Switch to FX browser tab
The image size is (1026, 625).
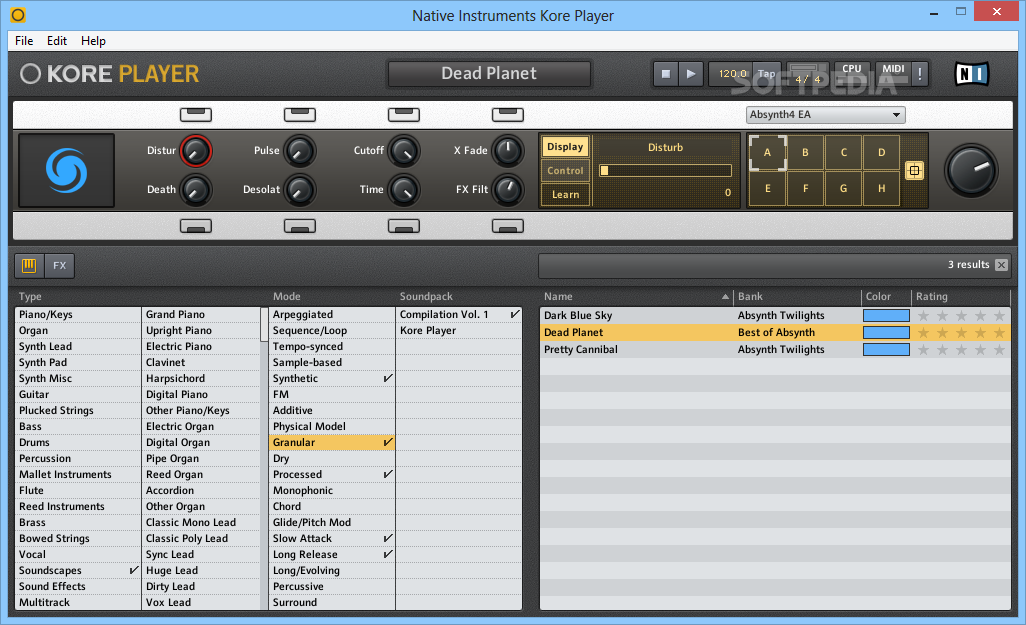[x=60, y=265]
